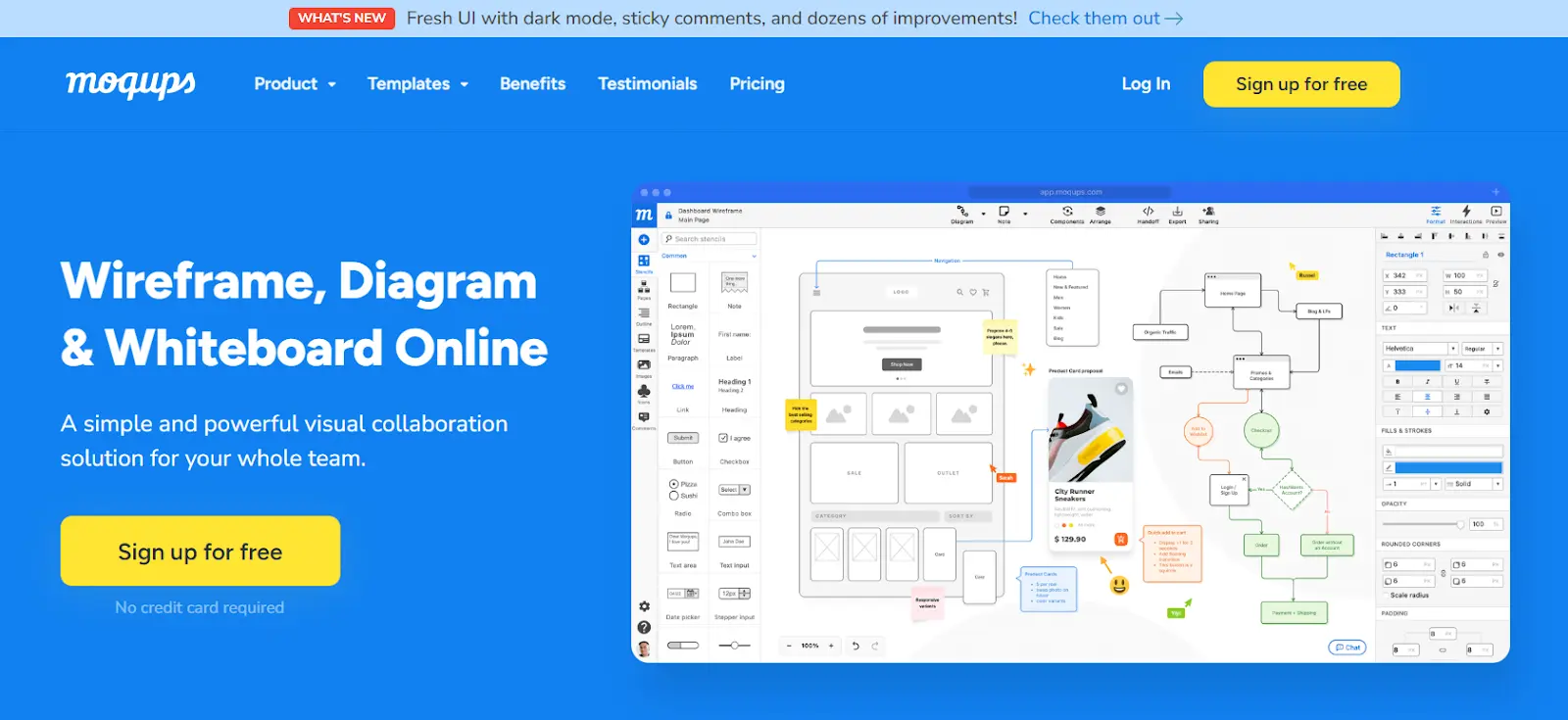This screenshot has width=1568, height=720.
Task: Open the settings gear in app sidebar
Action: (644, 607)
